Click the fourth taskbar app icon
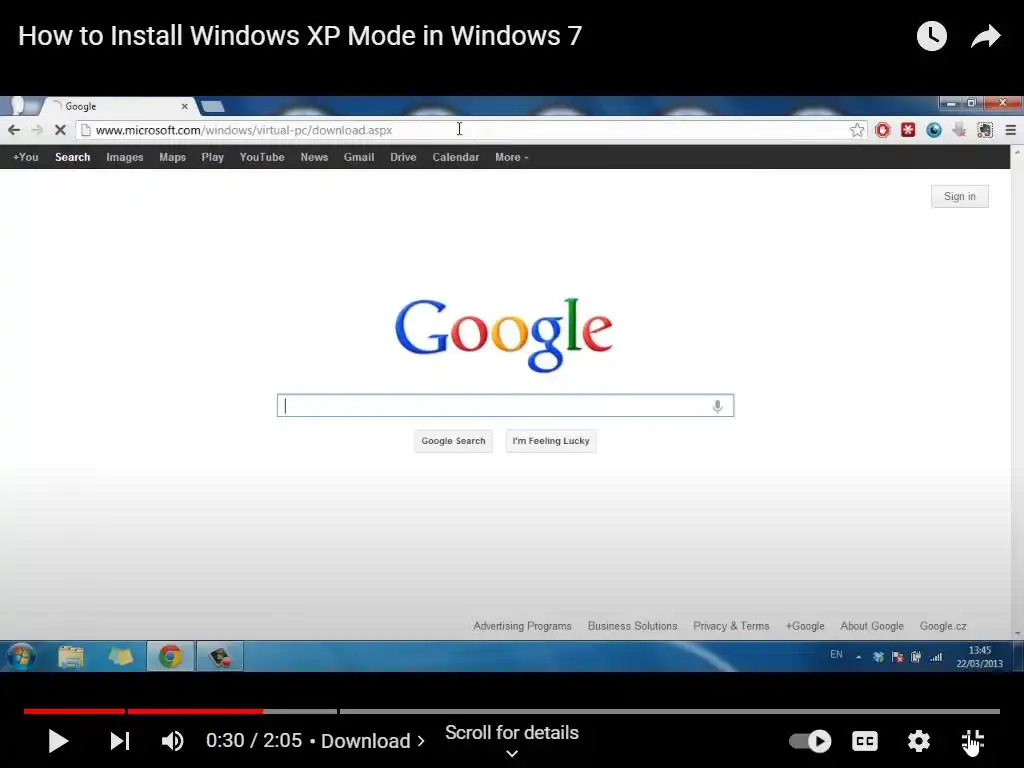 [x=220, y=656]
